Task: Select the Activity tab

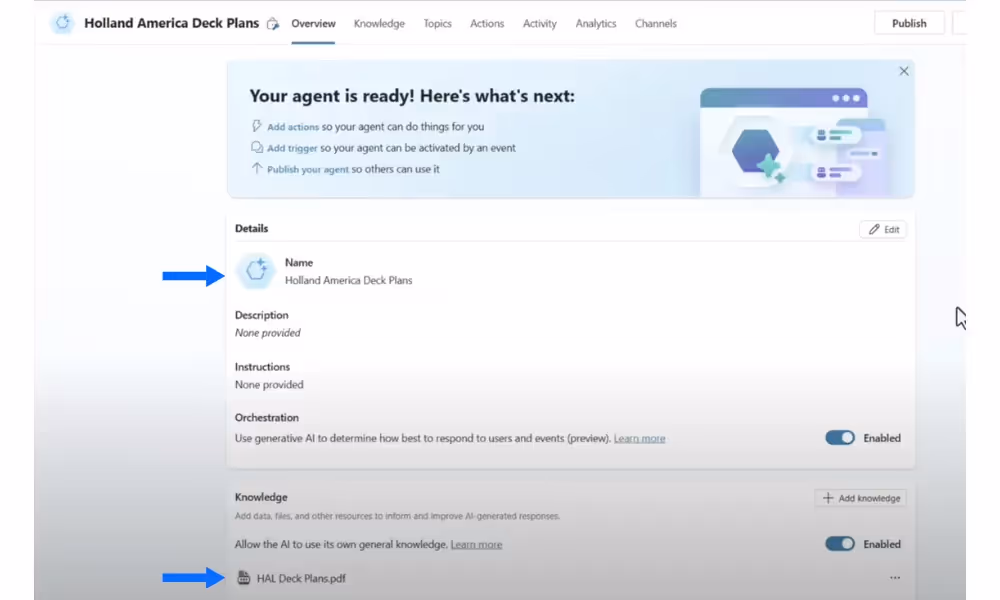Action: (540, 24)
